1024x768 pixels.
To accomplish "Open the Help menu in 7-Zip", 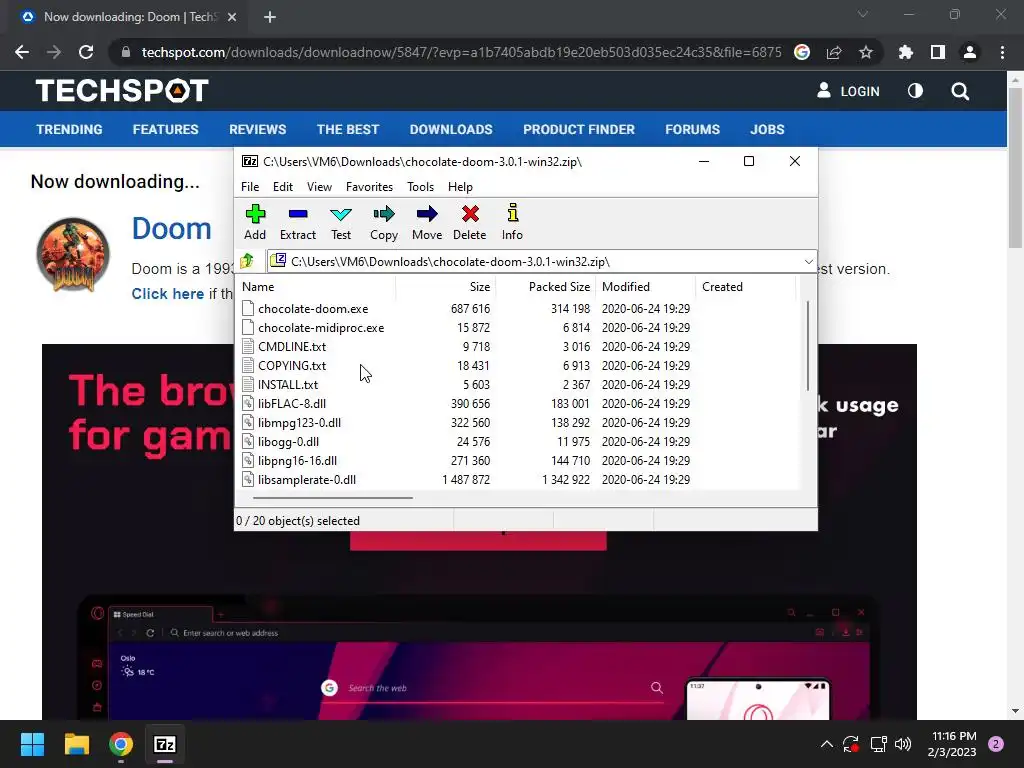I will tap(460, 187).
